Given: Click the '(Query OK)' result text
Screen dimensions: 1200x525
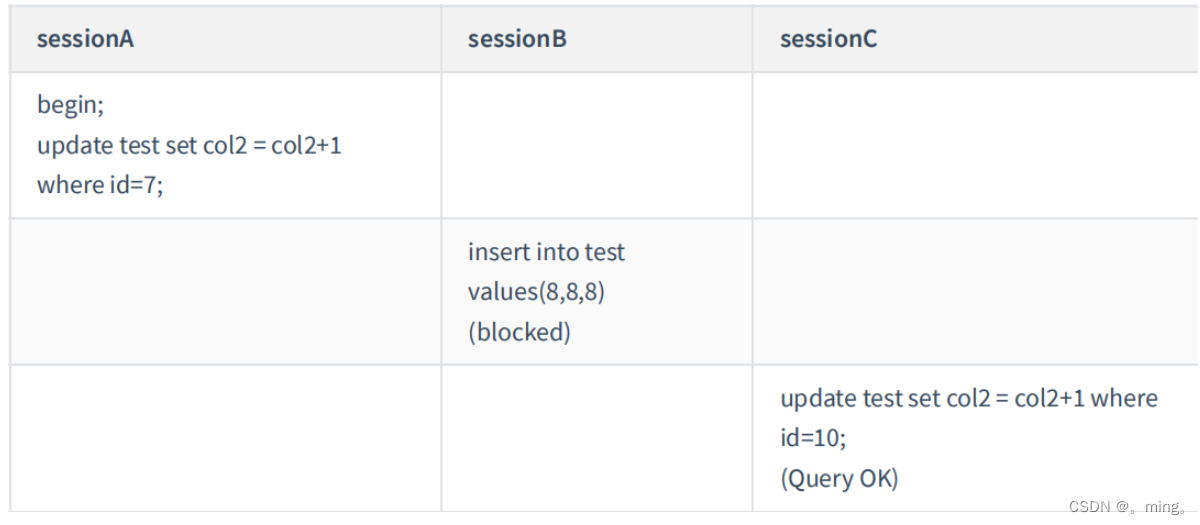Looking at the screenshot, I should coord(839,478).
